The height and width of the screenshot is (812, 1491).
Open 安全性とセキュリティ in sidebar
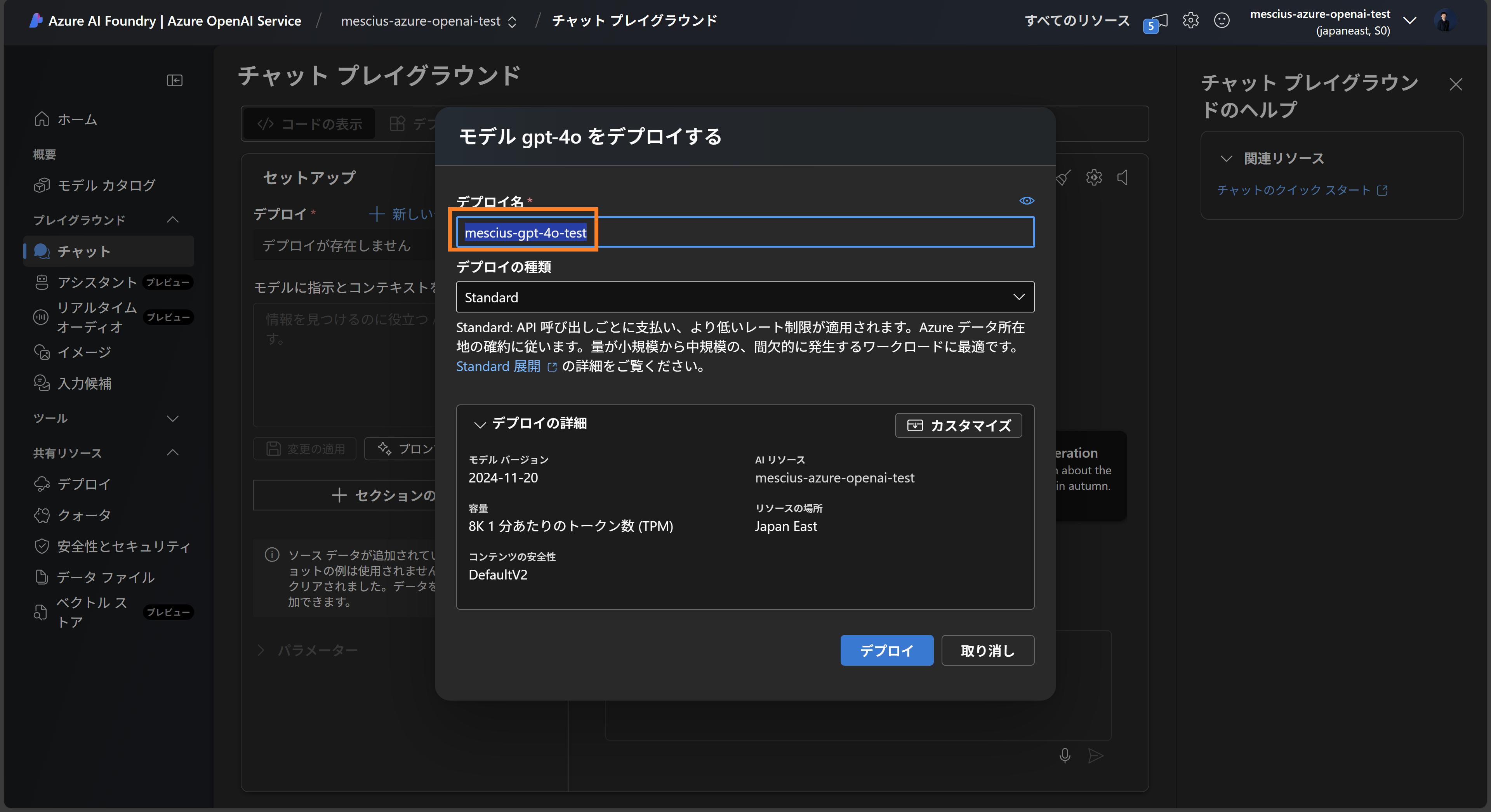(112, 547)
